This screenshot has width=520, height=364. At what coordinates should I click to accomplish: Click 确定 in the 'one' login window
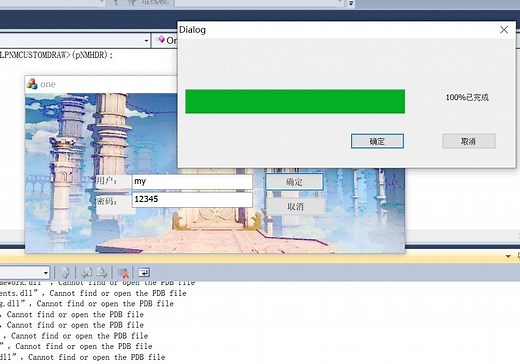click(294, 182)
